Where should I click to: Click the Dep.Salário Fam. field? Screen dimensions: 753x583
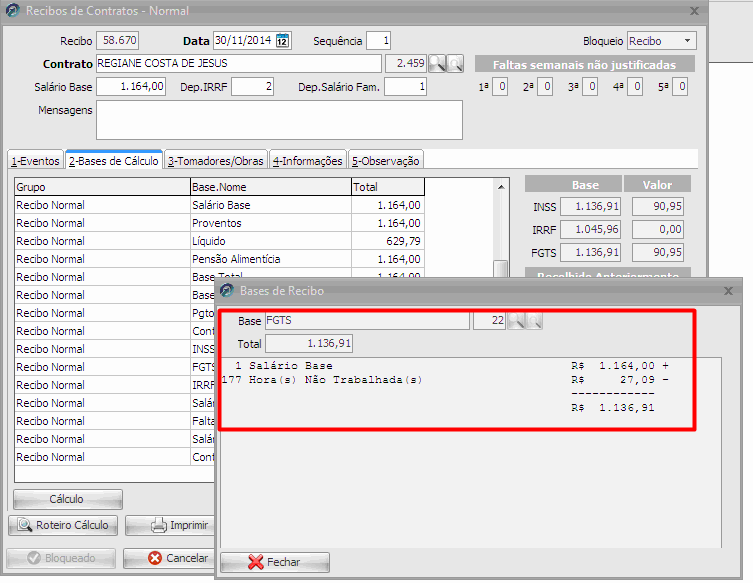[x=405, y=87]
